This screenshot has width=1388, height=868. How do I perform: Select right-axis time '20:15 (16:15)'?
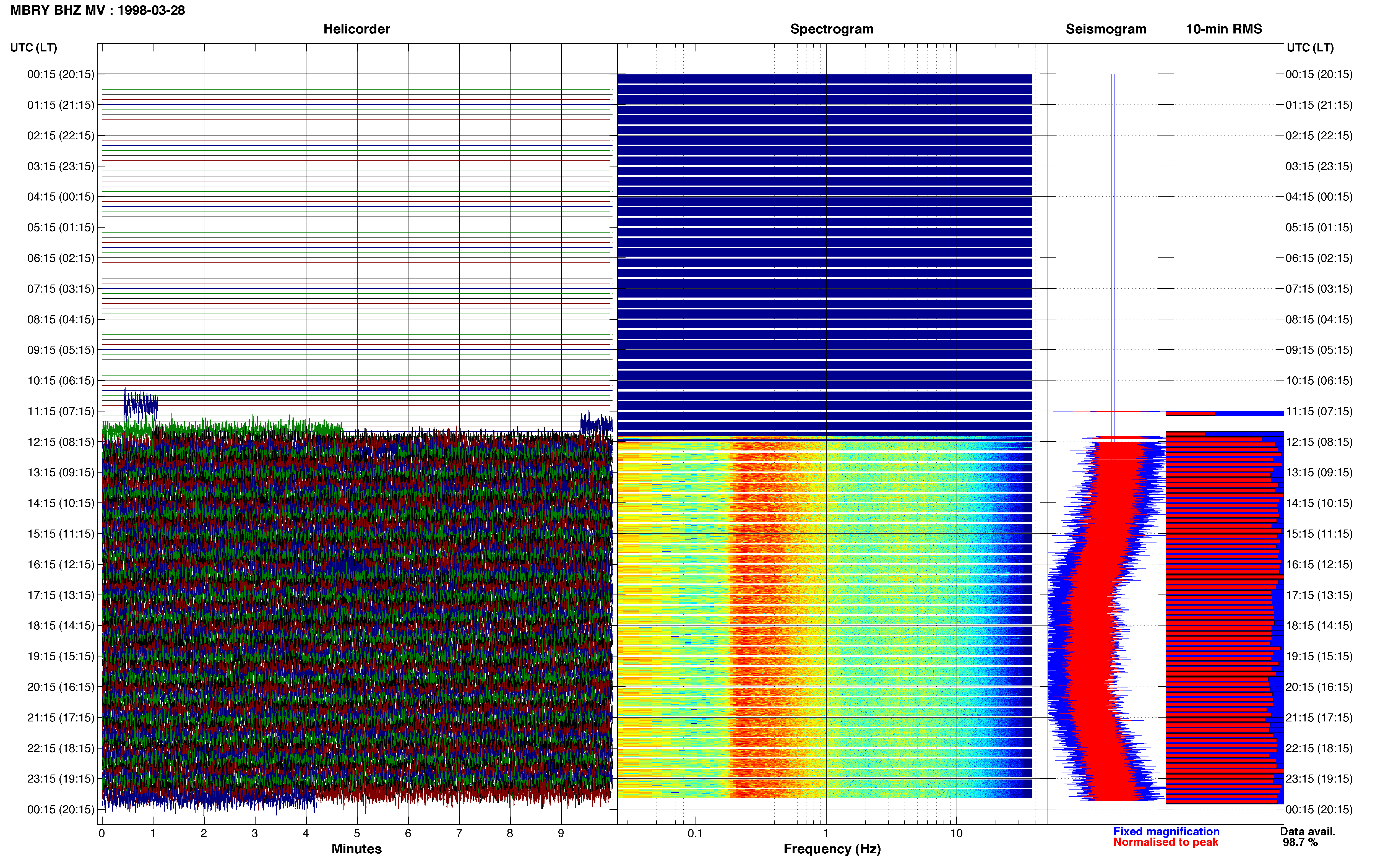click(1319, 687)
